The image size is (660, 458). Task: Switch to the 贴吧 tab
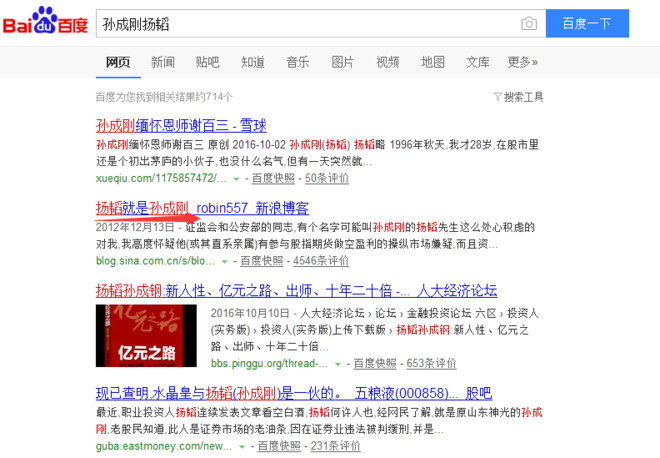(208, 62)
